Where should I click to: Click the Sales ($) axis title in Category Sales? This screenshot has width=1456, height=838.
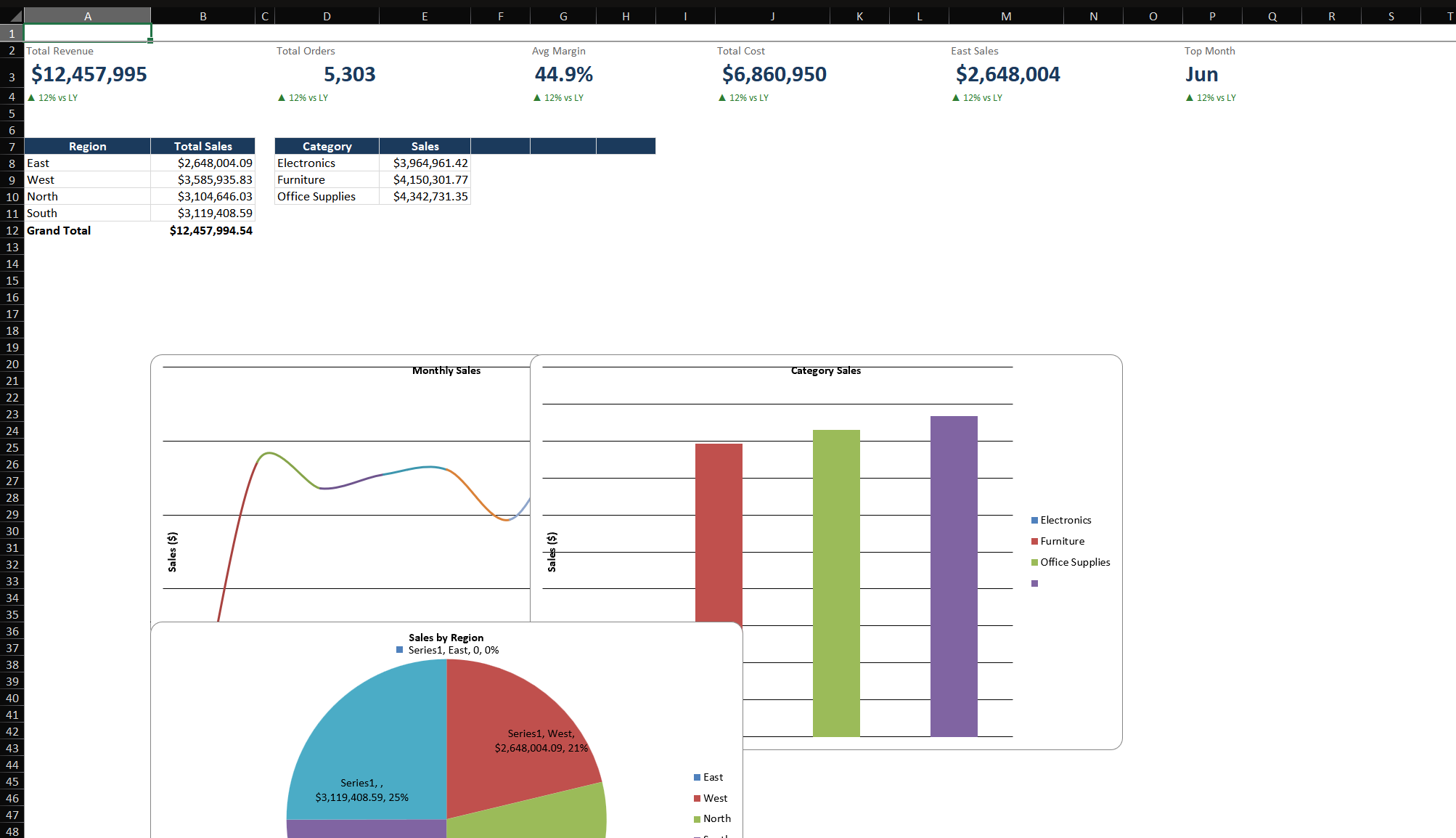tap(552, 552)
